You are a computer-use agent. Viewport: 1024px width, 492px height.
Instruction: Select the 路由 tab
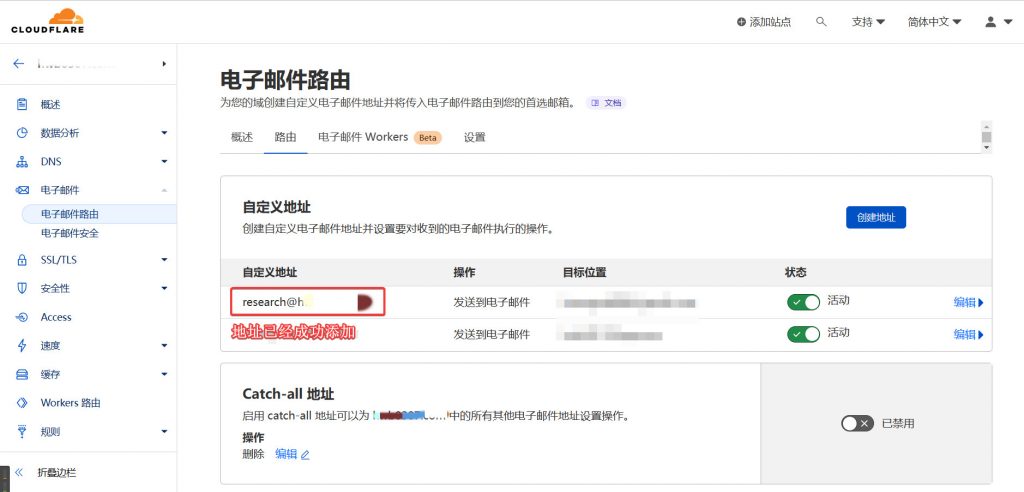(x=285, y=137)
